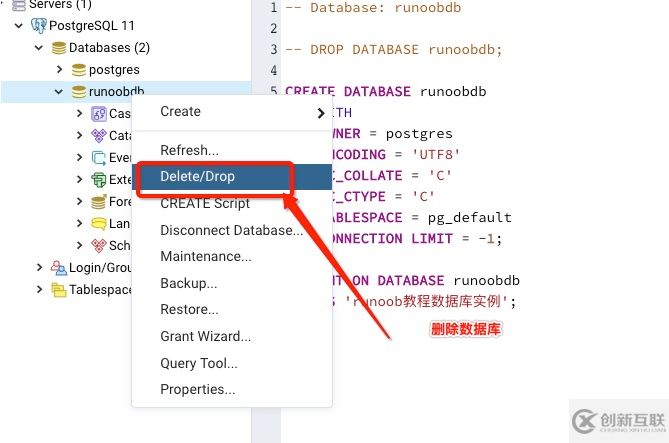The image size is (669, 443).
Task: Click the Extensions node icon
Action: point(99,180)
